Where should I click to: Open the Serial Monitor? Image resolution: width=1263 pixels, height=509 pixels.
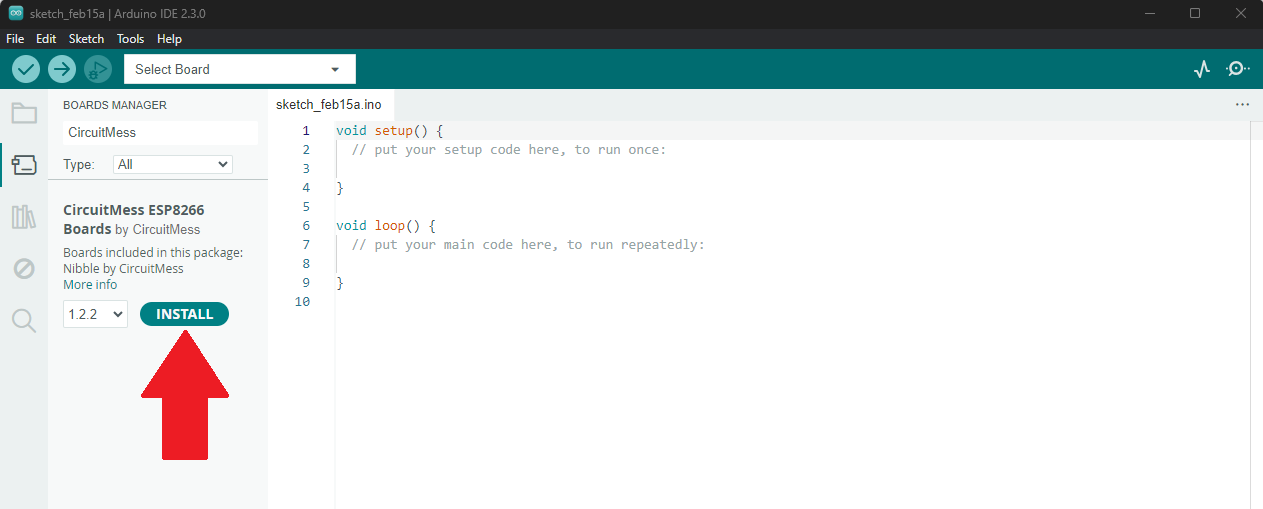coord(1238,69)
